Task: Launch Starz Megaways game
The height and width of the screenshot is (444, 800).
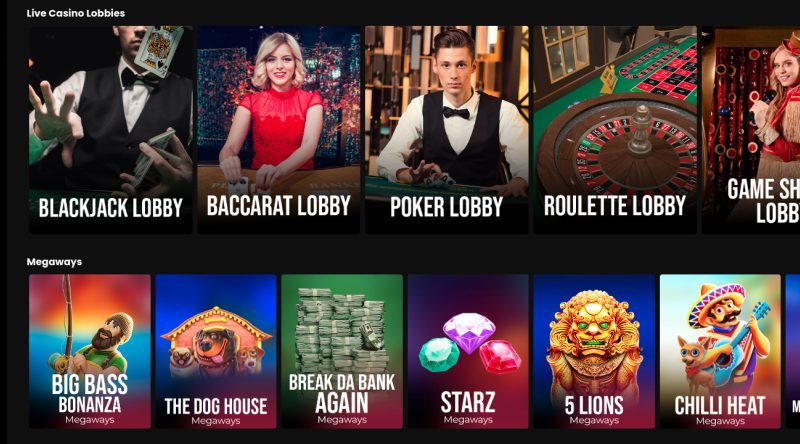Action: point(468,352)
